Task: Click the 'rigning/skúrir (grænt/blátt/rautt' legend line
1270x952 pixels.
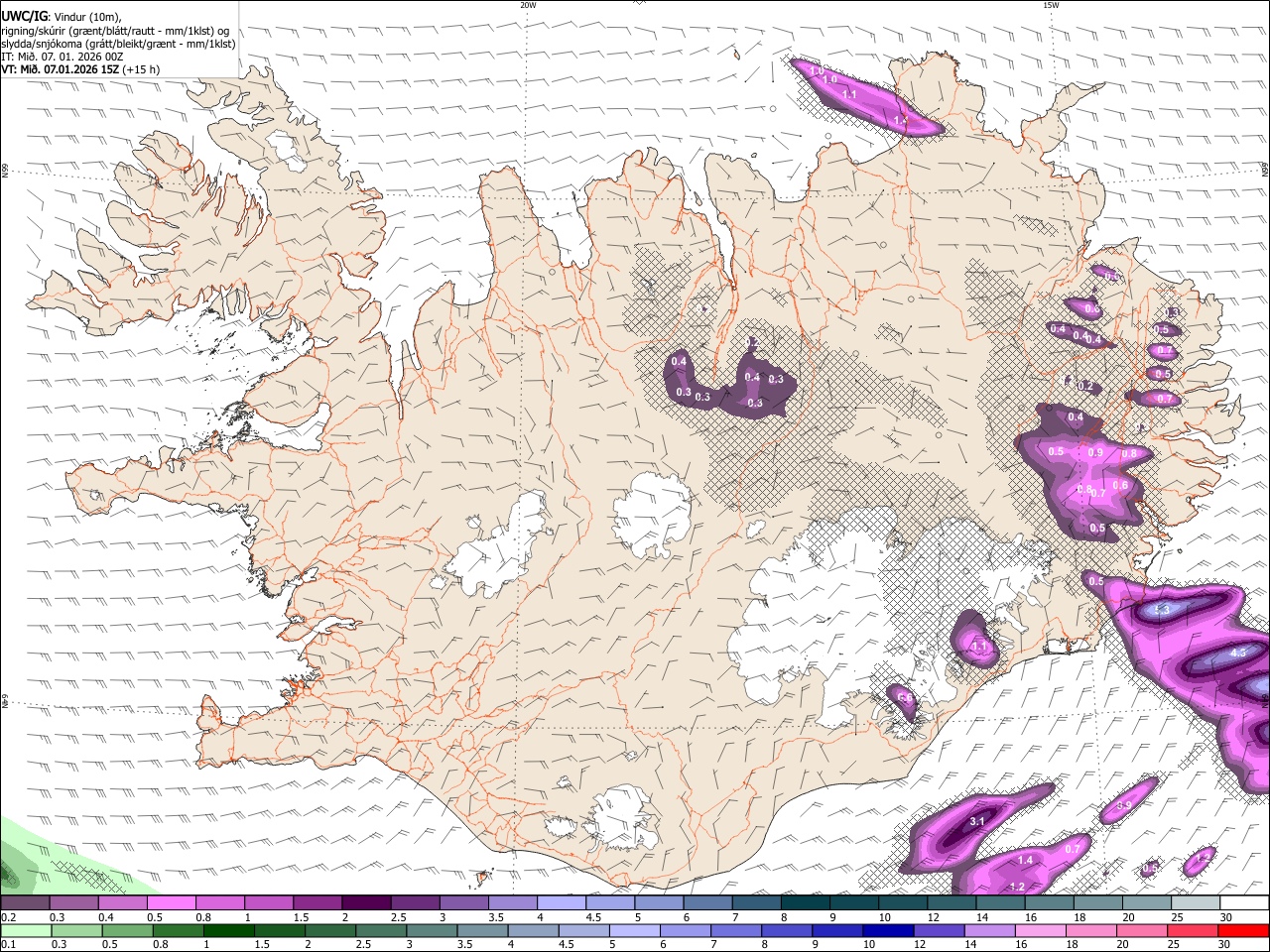Action: tap(115, 30)
